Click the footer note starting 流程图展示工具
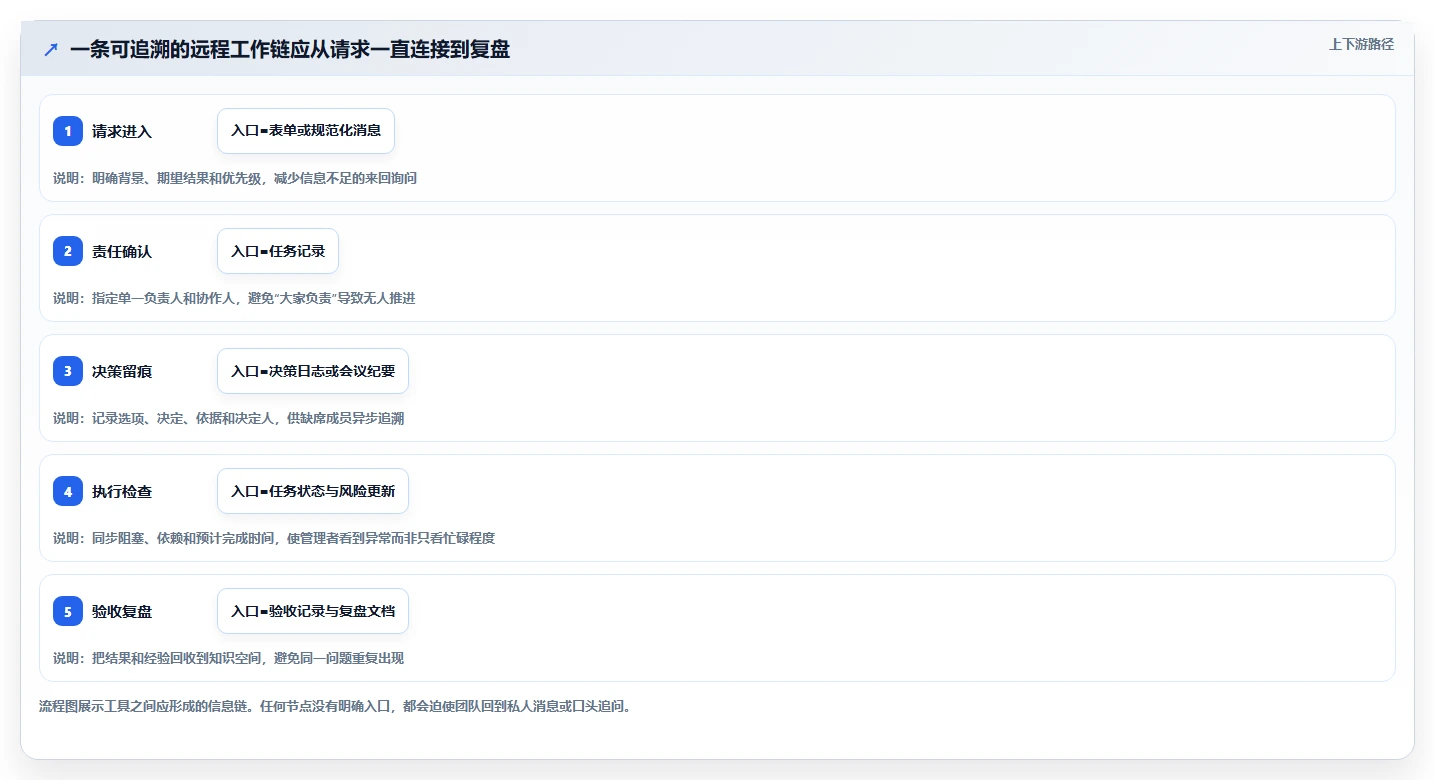The width and height of the screenshot is (1435, 780). pyautogui.click(x=335, y=706)
